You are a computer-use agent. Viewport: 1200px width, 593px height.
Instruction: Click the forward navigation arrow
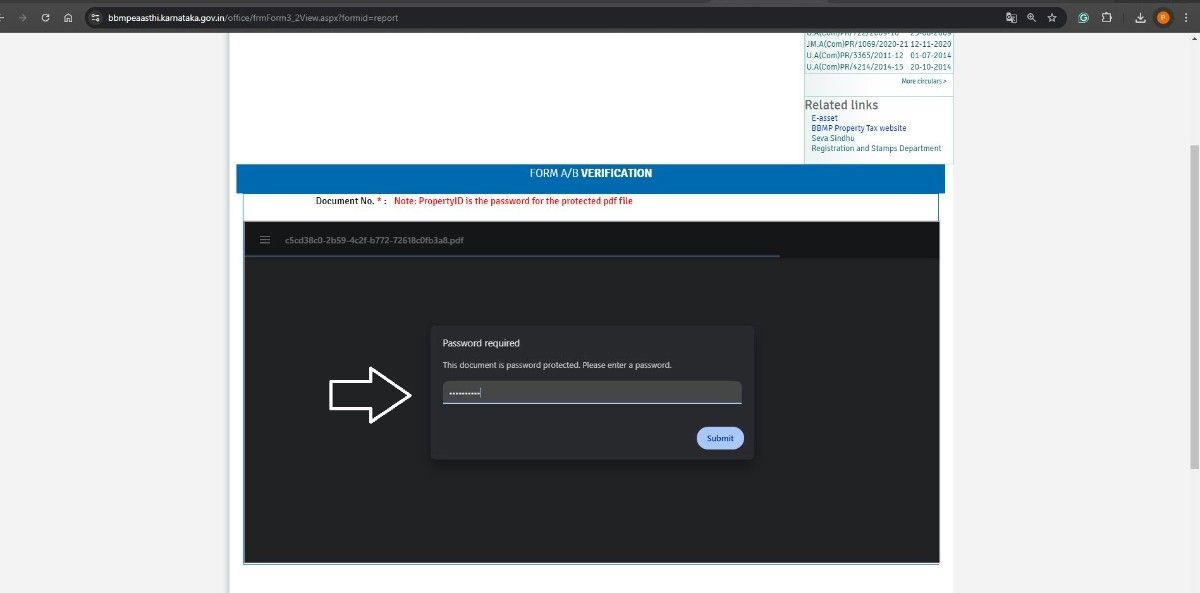click(22, 18)
